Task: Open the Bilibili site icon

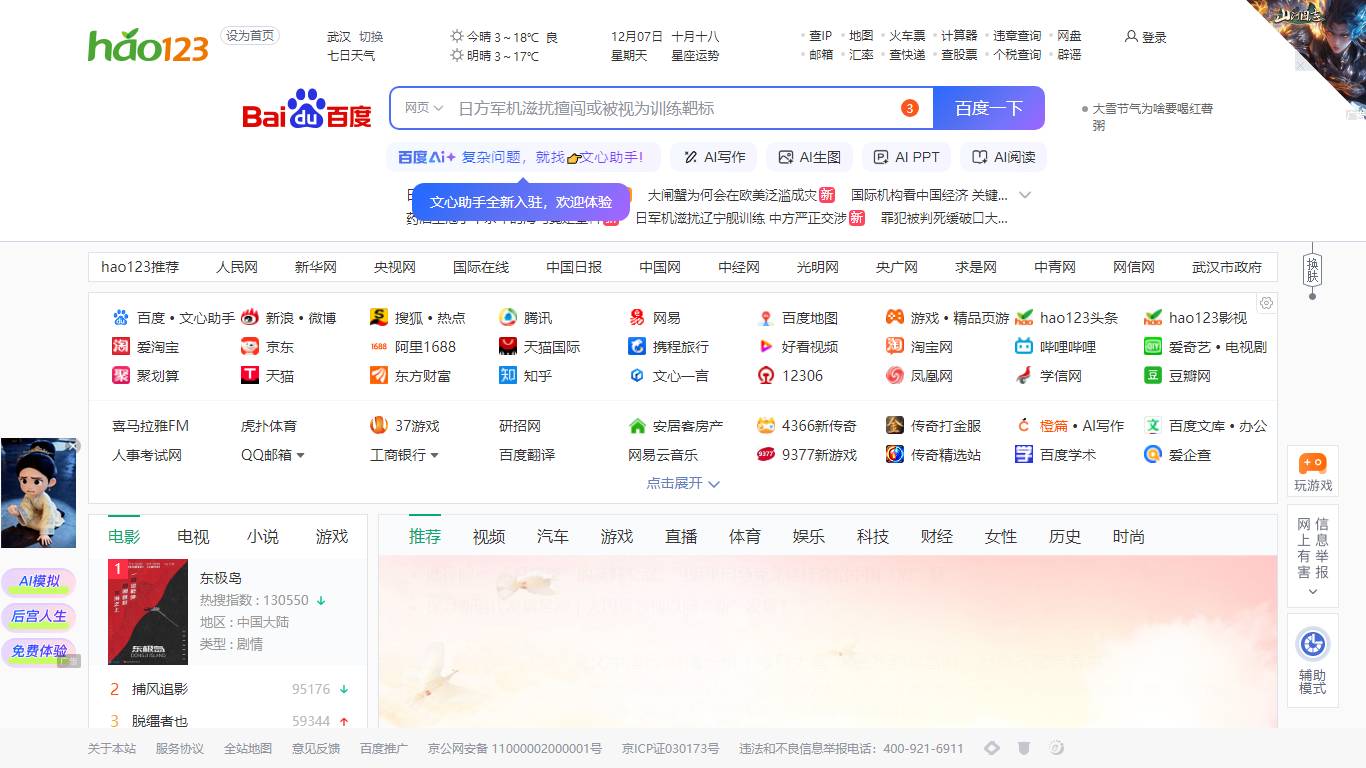Action: pyautogui.click(x=1024, y=347)
